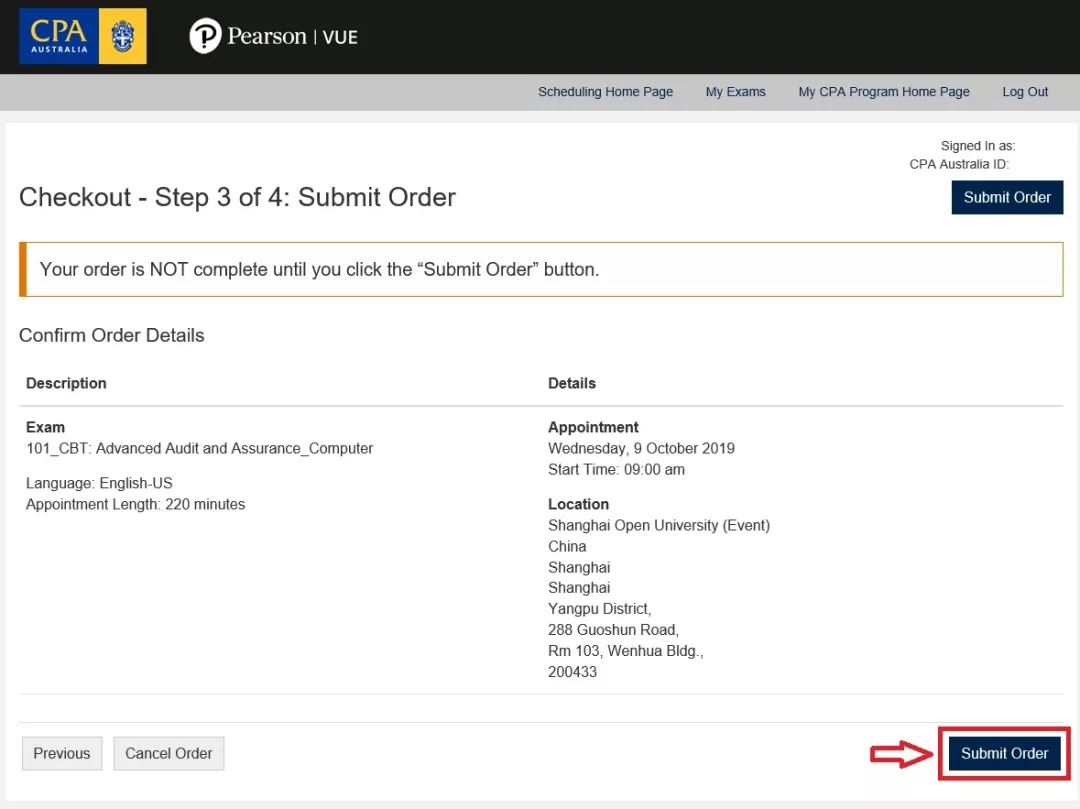The height and width of the screenshot is (809, 1080).
Task: Click the Description column header
Action: tap(66, 383)
